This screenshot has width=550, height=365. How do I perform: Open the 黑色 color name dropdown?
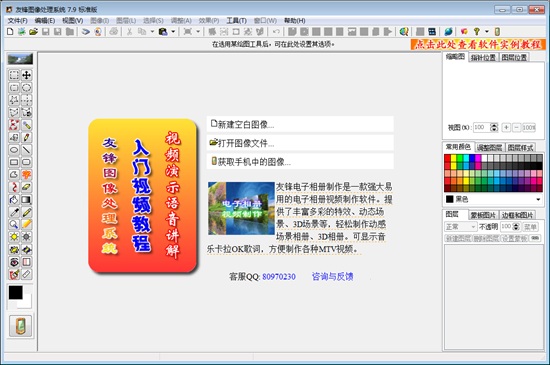pos(538,200)
